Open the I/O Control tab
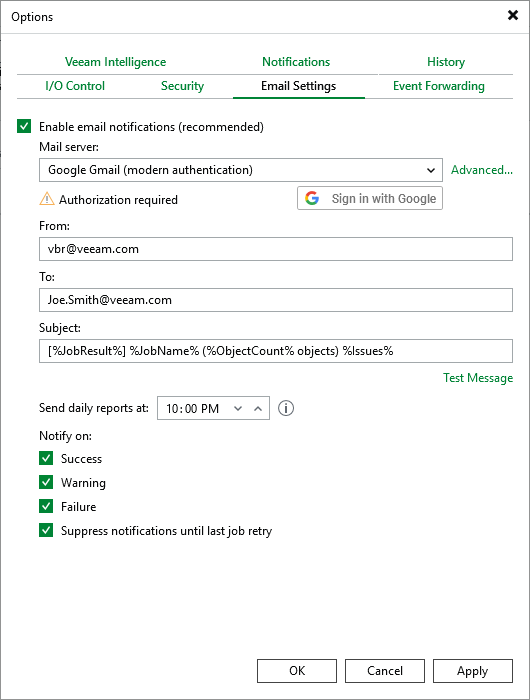 pyautogui.click(x=75, y=86)
